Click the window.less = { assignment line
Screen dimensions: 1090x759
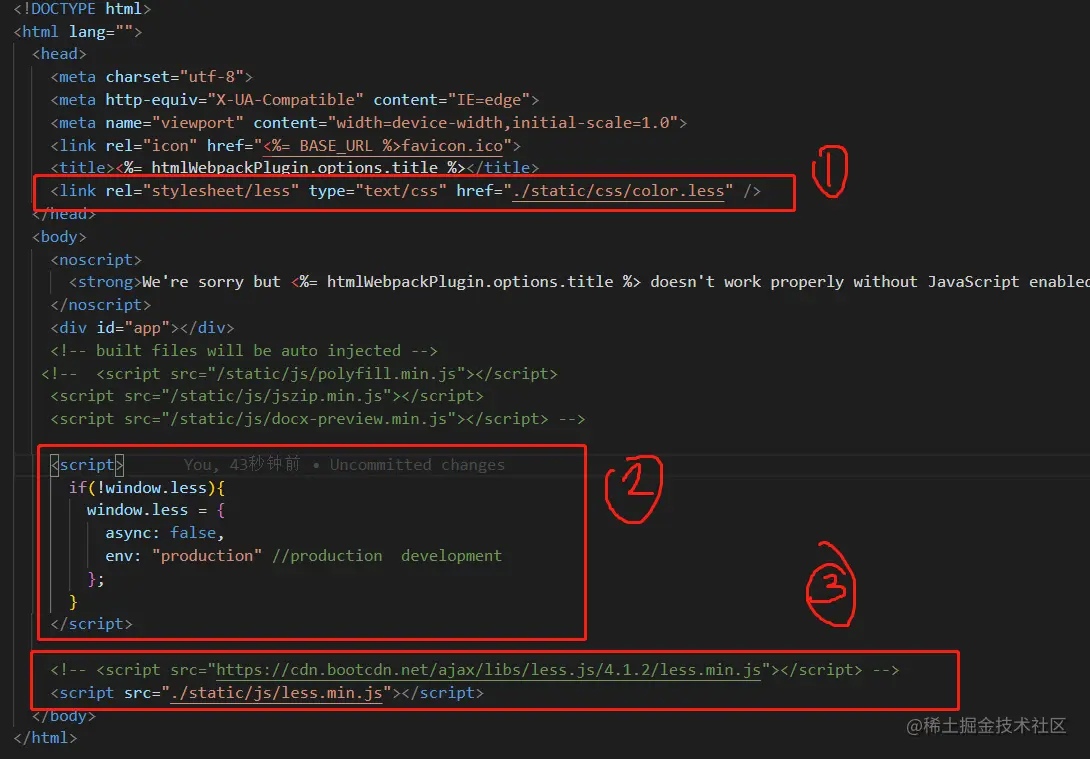[156, 510]
